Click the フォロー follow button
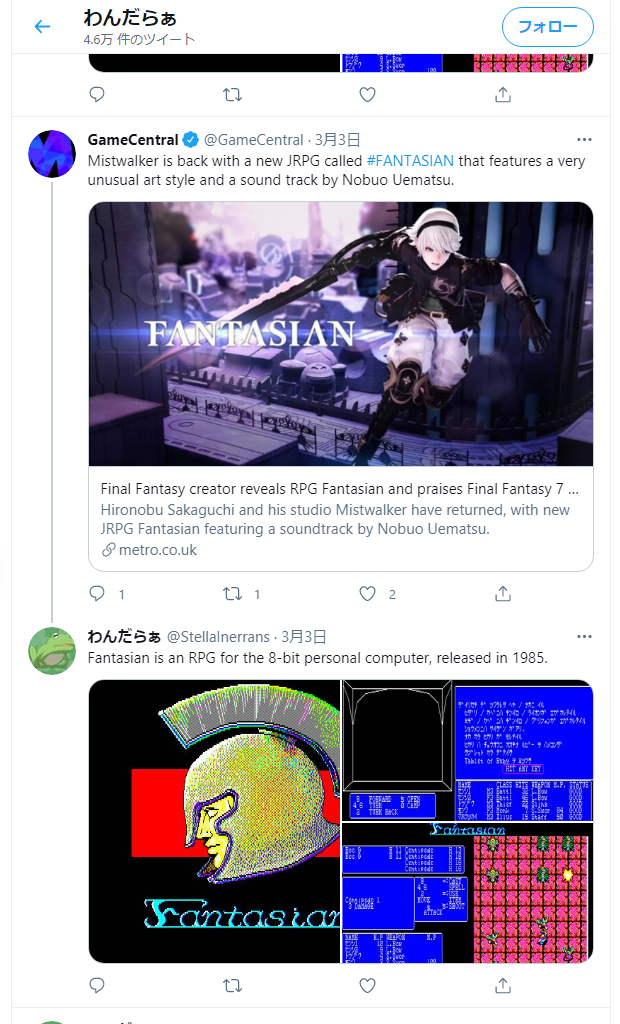The height and width of the screenshot is (1024, 620). (x=547, y=27)
